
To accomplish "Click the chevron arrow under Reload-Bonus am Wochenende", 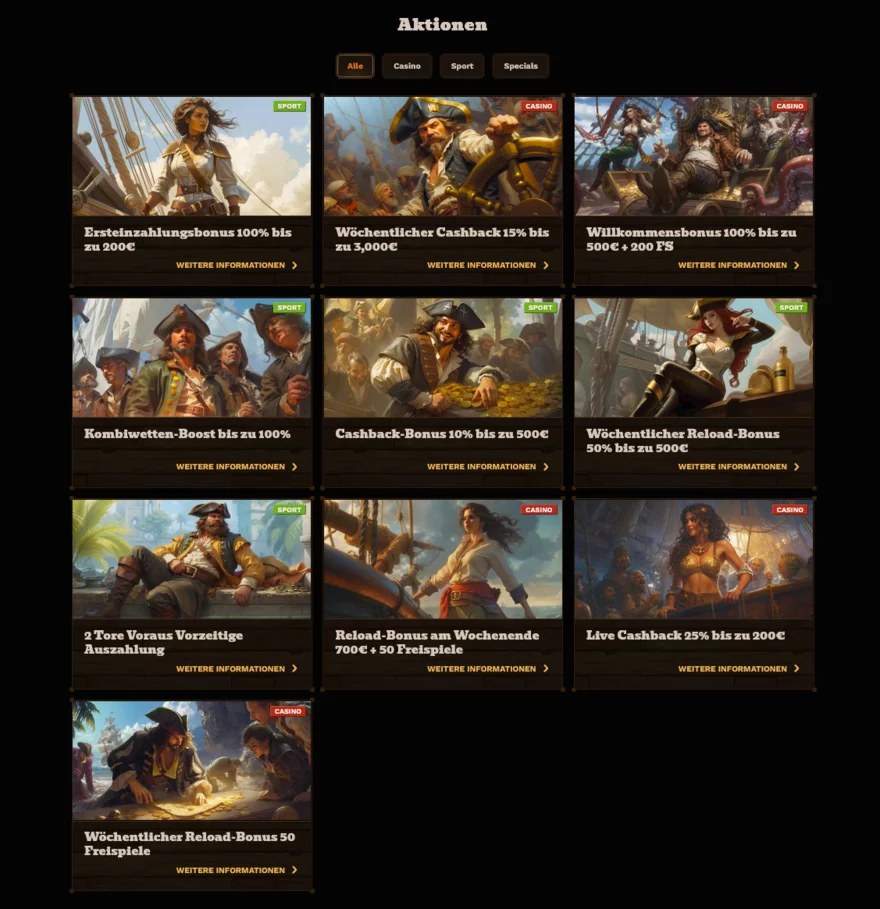I will click(x=546, y=668).
